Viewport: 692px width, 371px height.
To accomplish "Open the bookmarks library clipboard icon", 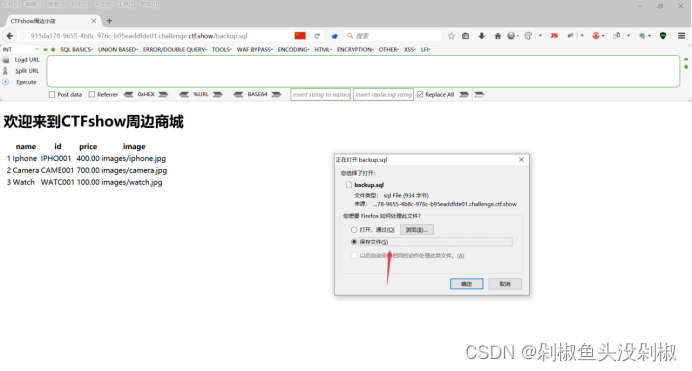I will (x=466, y=36).
